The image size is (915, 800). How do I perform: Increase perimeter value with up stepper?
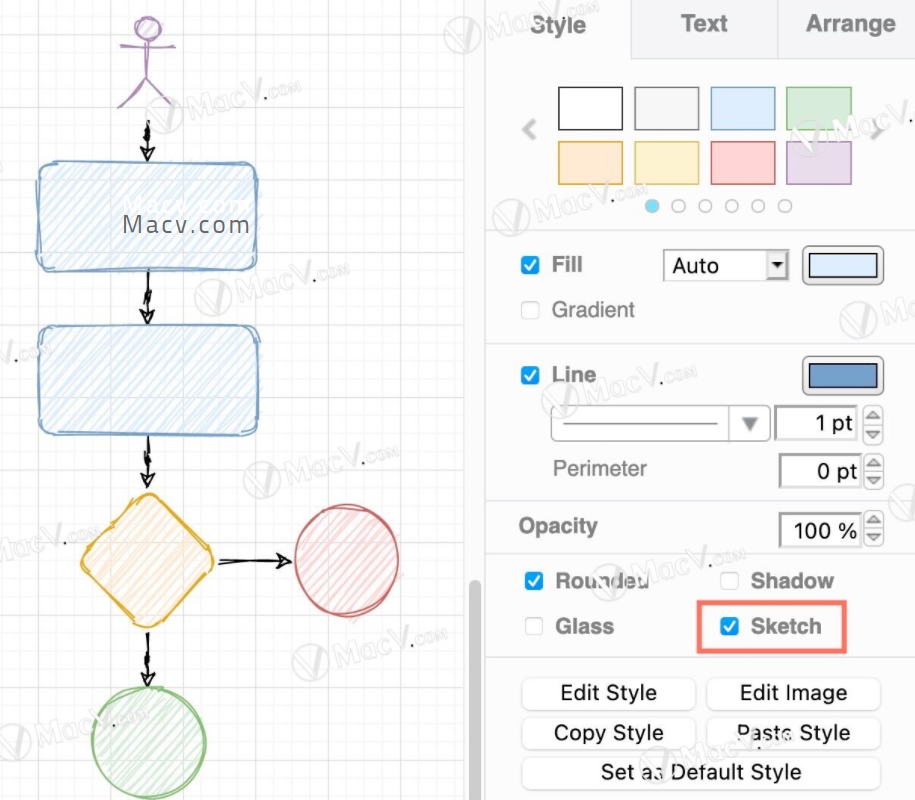pos(874,462)
